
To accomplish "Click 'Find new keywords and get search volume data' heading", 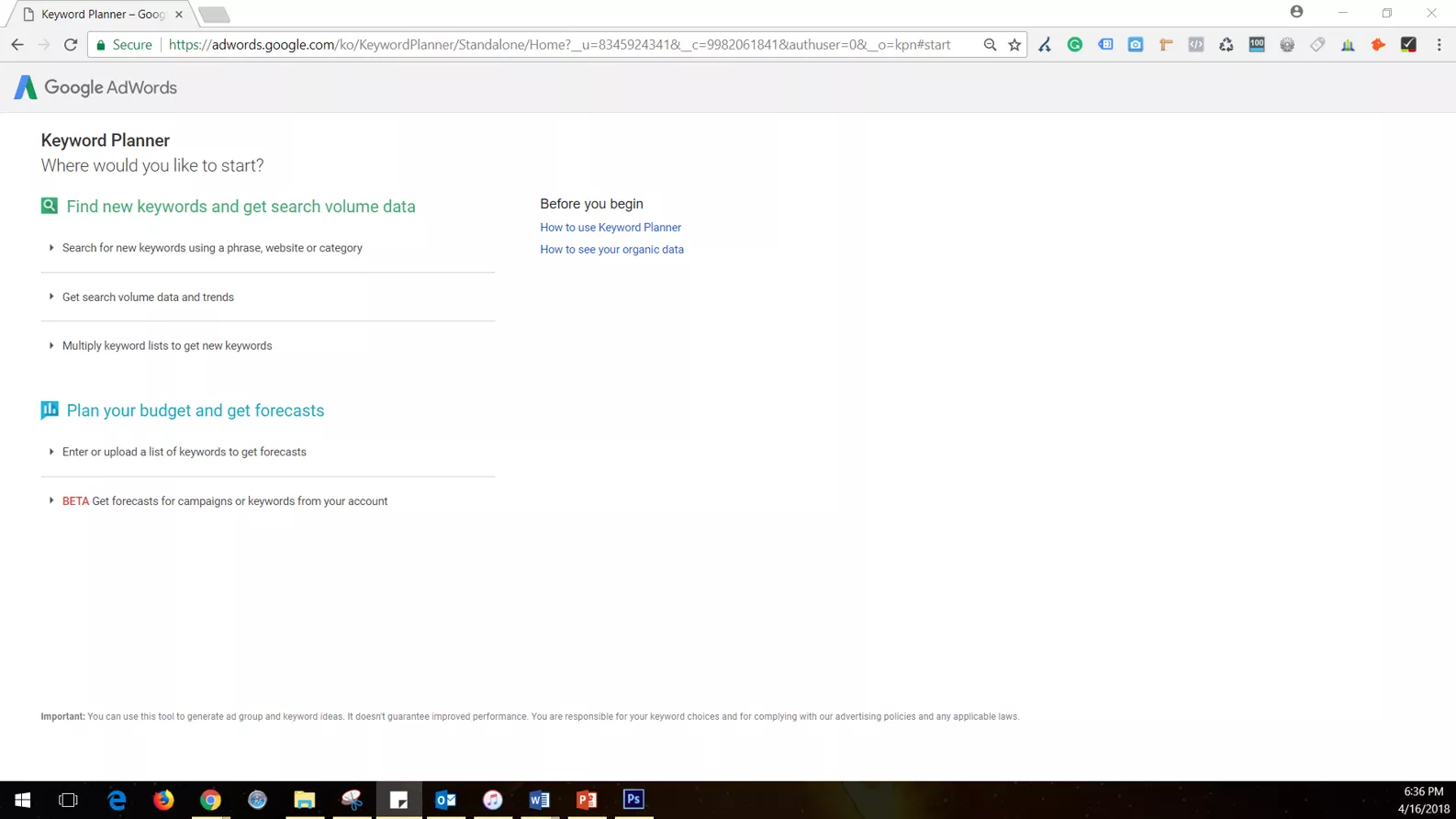I will [241, 207].
